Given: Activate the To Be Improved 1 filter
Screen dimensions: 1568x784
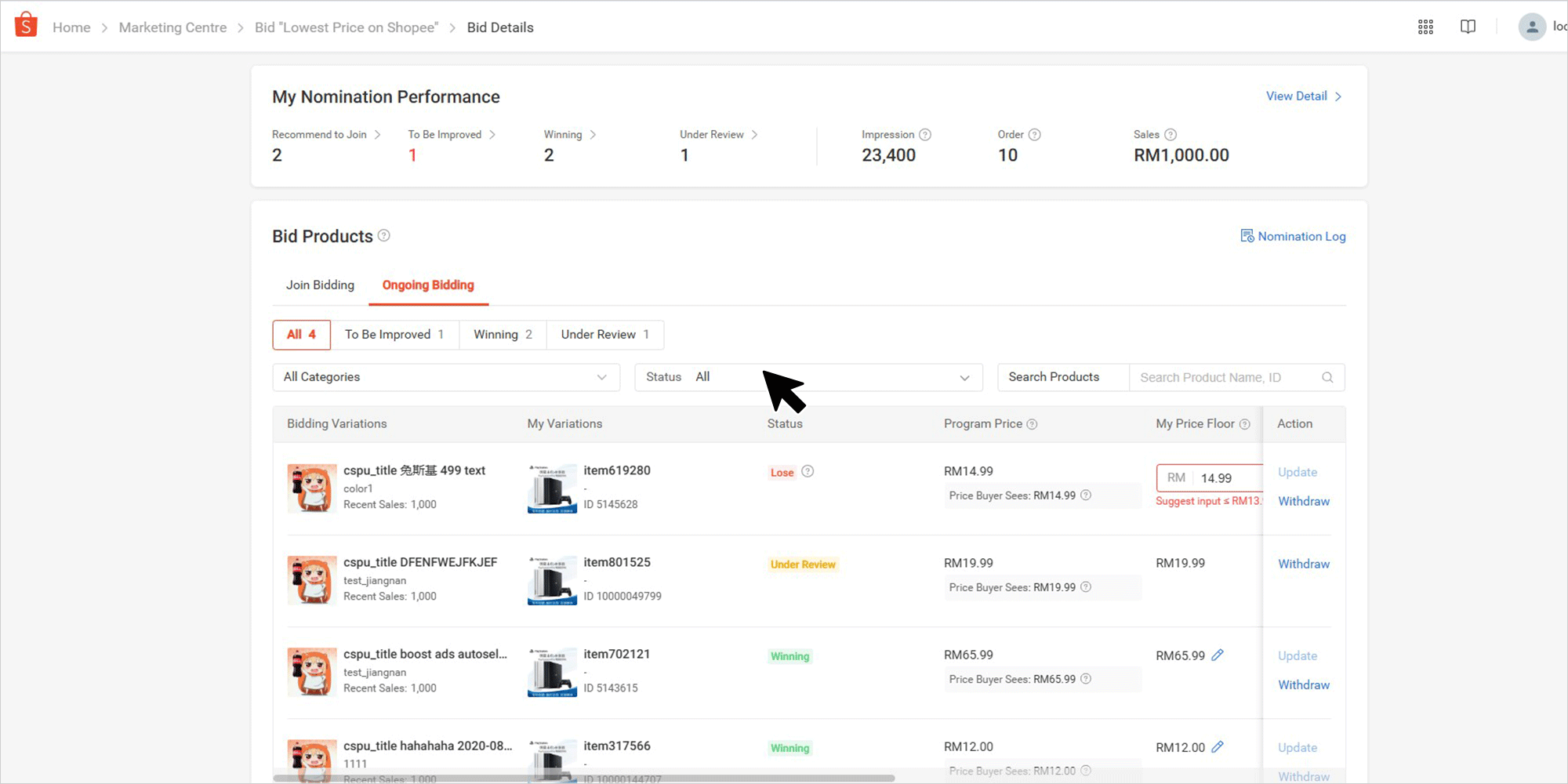Looking at the screenshot, I should (395, 334).
